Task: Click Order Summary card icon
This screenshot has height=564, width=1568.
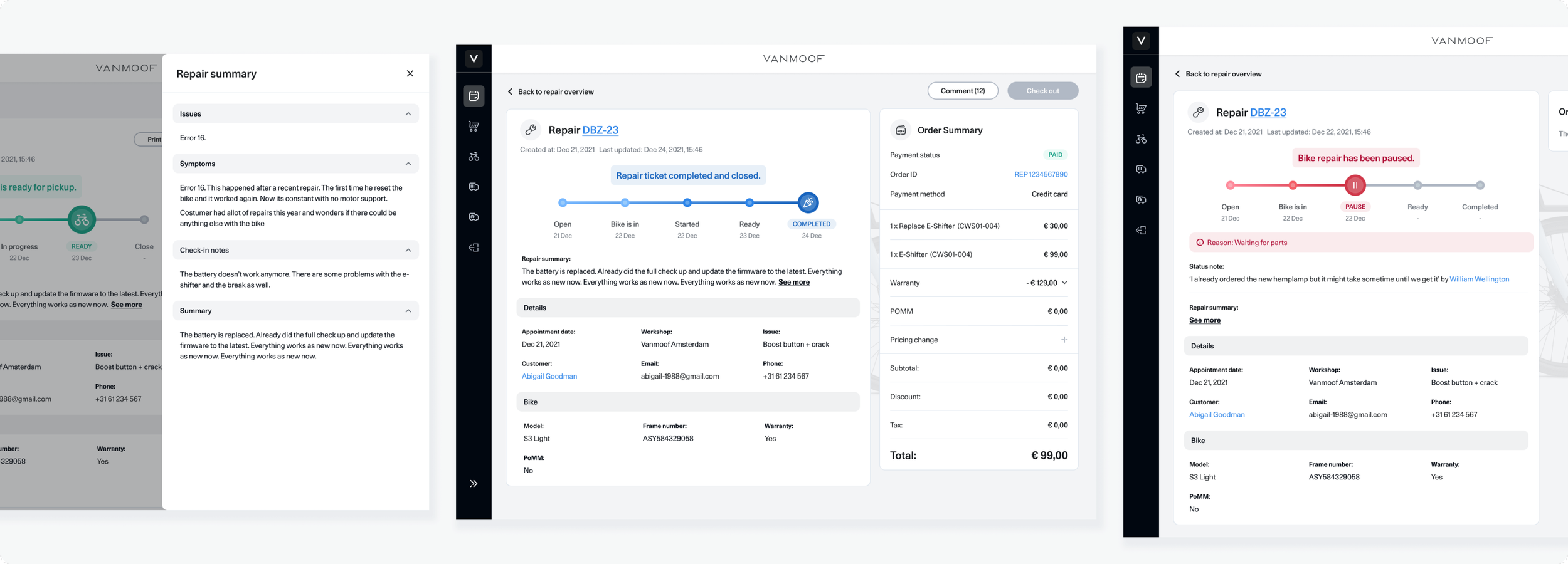Action: pos(901,130)
